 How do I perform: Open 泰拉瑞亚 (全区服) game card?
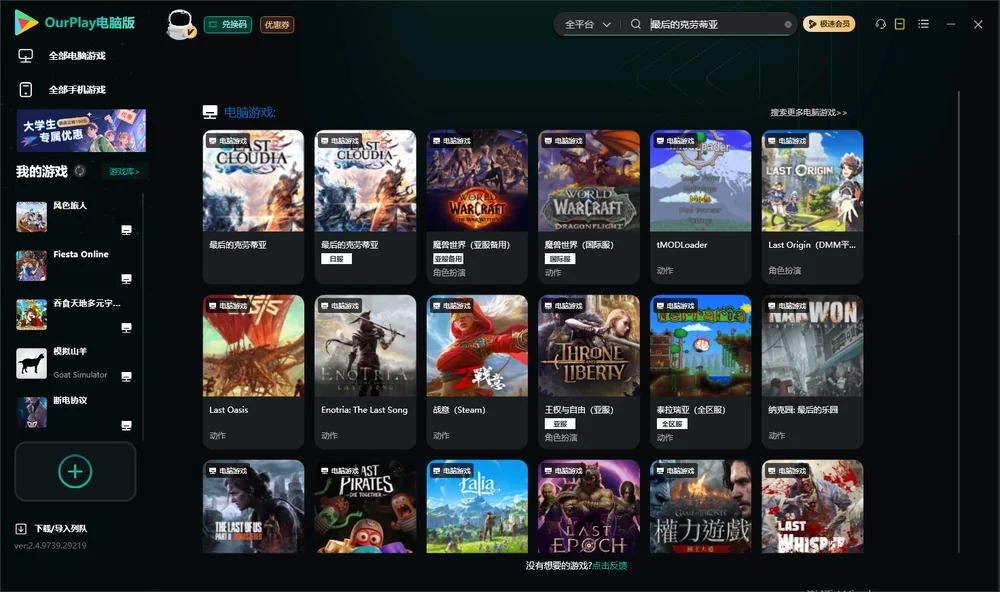point(700,372)
